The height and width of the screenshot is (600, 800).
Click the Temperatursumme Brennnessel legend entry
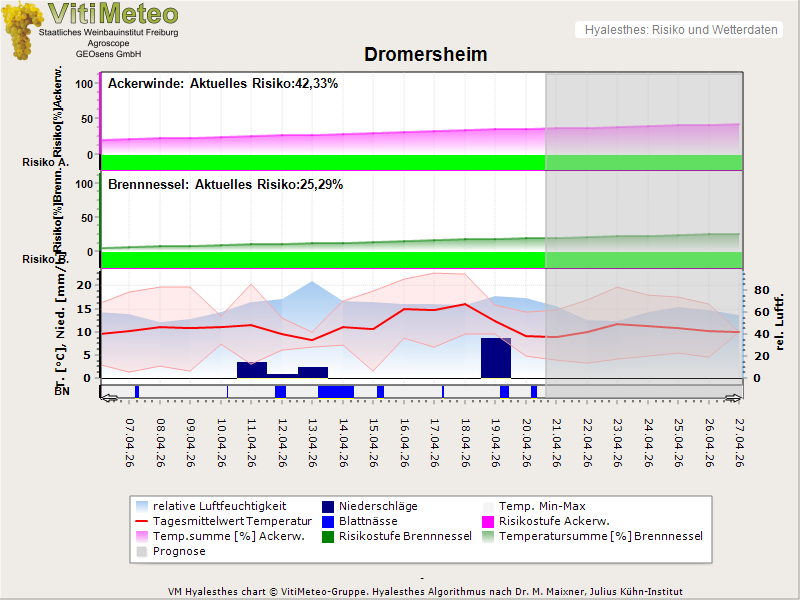coord(600,537)
